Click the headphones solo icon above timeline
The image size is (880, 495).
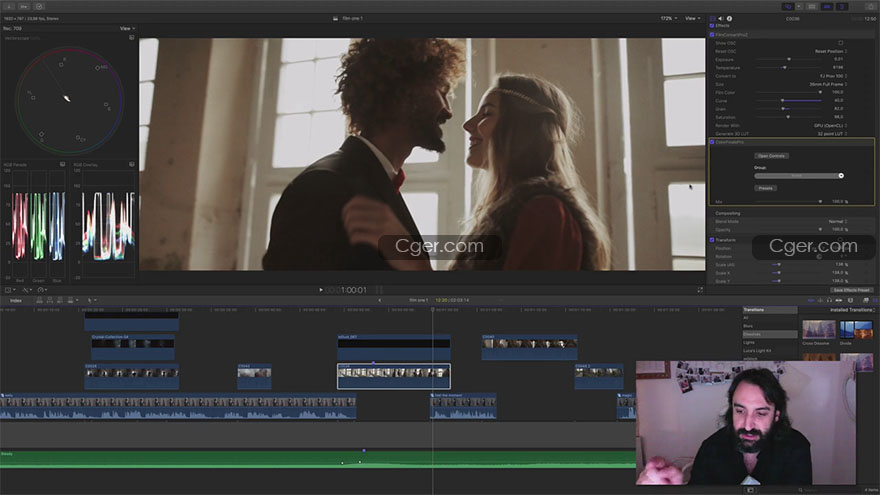coord(829,300)
